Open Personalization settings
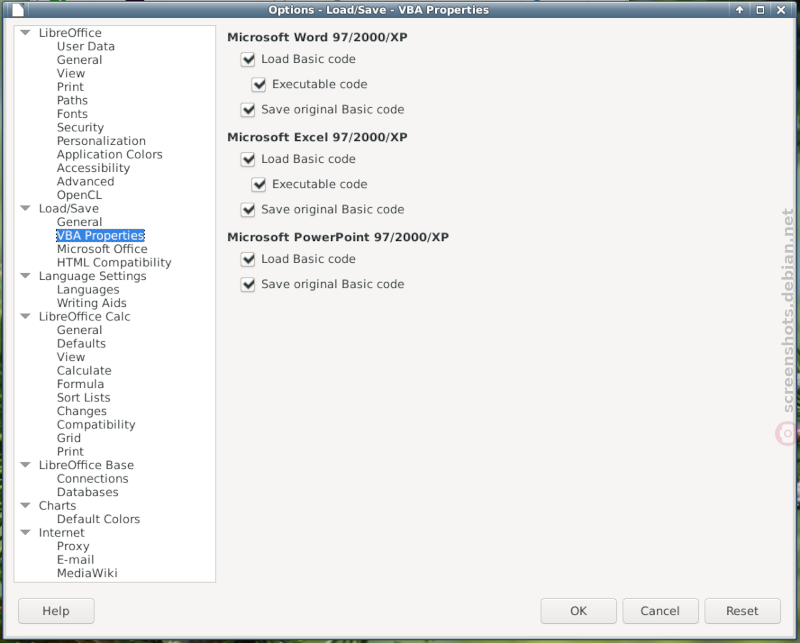This screenshot has height=643, width=800. pos(102,141)
